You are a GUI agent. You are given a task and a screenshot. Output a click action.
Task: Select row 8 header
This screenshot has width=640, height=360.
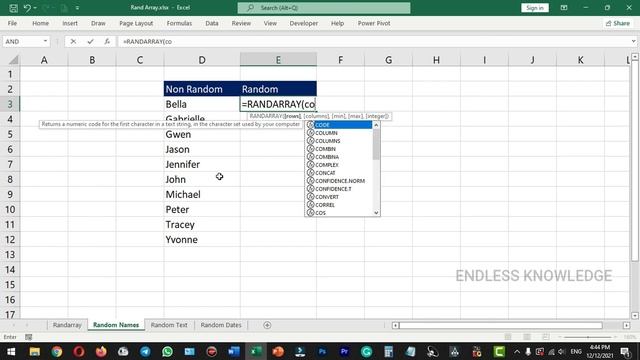(x=10, y=179)
